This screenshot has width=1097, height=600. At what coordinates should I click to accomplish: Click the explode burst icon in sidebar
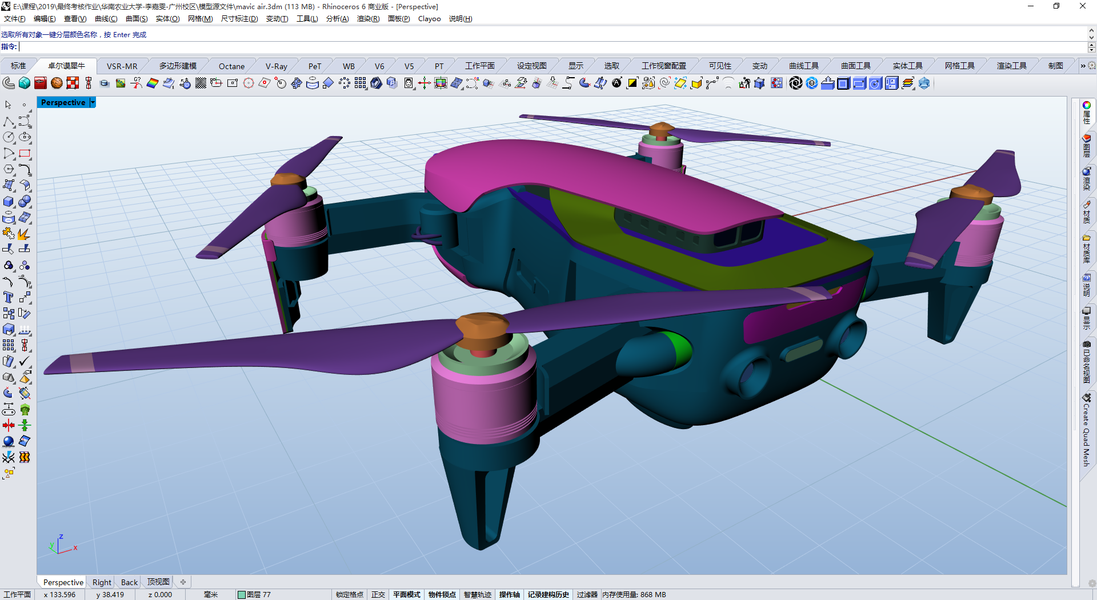pyautogui.click(x=24, y=234)
